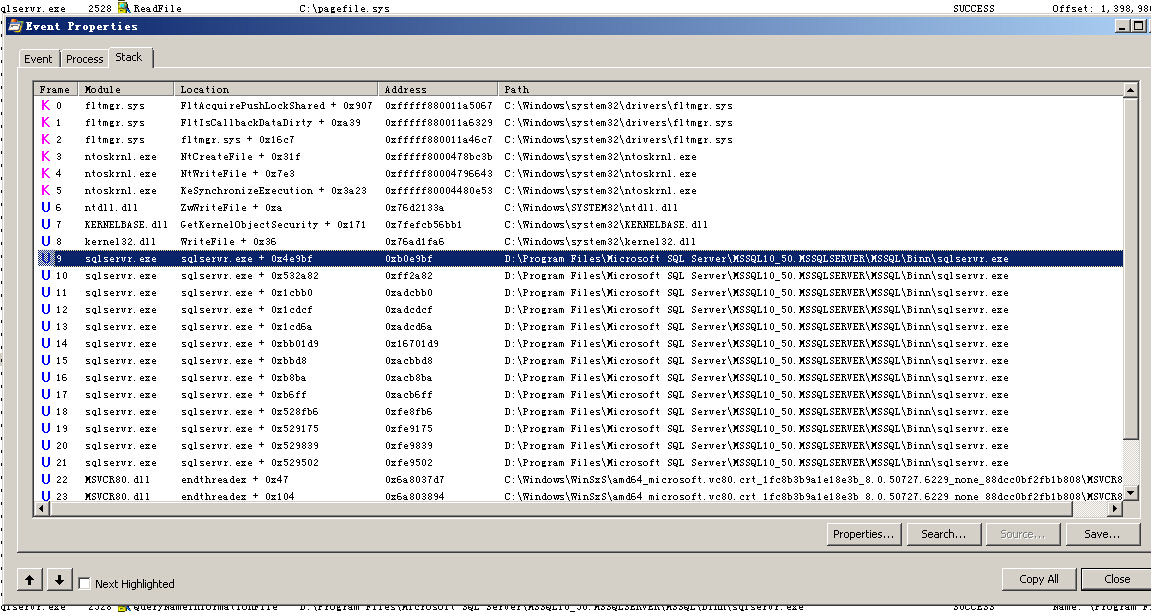Go to previous event with up arrow
1151x613 pixels.
pos(29,580)
